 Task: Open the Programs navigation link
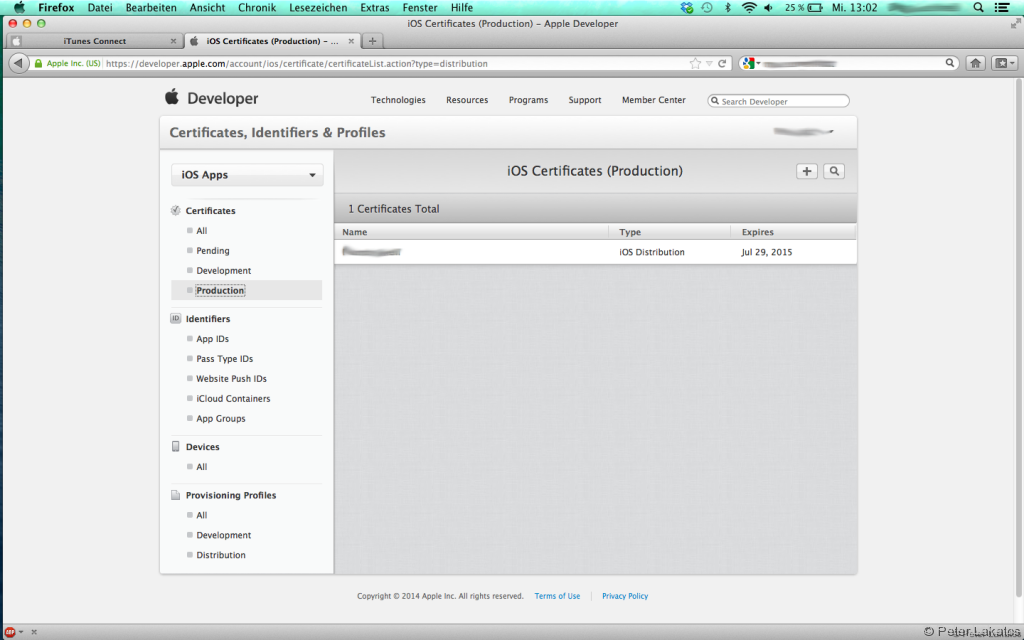coord(528,100)
